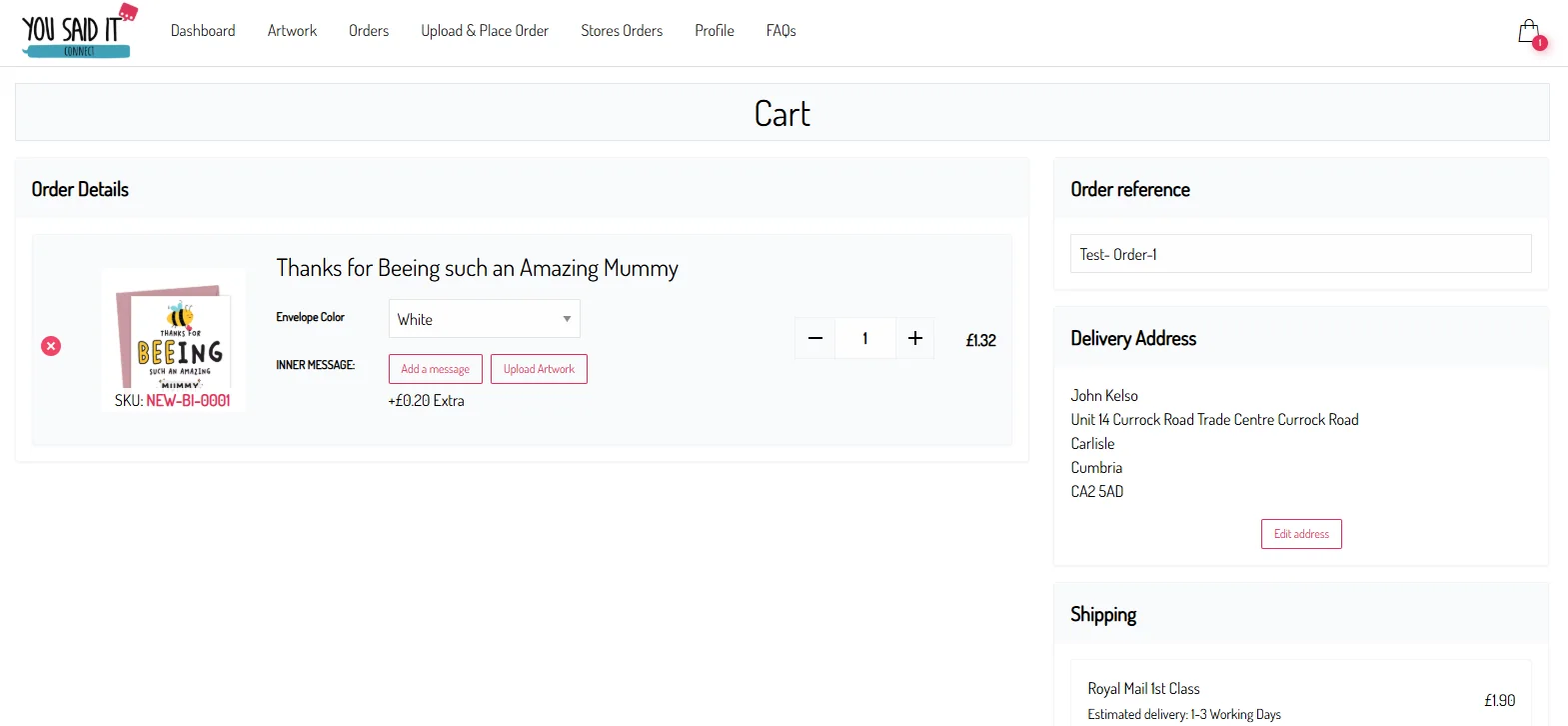This screenshot has height=726, width=1568.
Task: Click the You Said It Connect logo
Action: [x=80, y=31]
